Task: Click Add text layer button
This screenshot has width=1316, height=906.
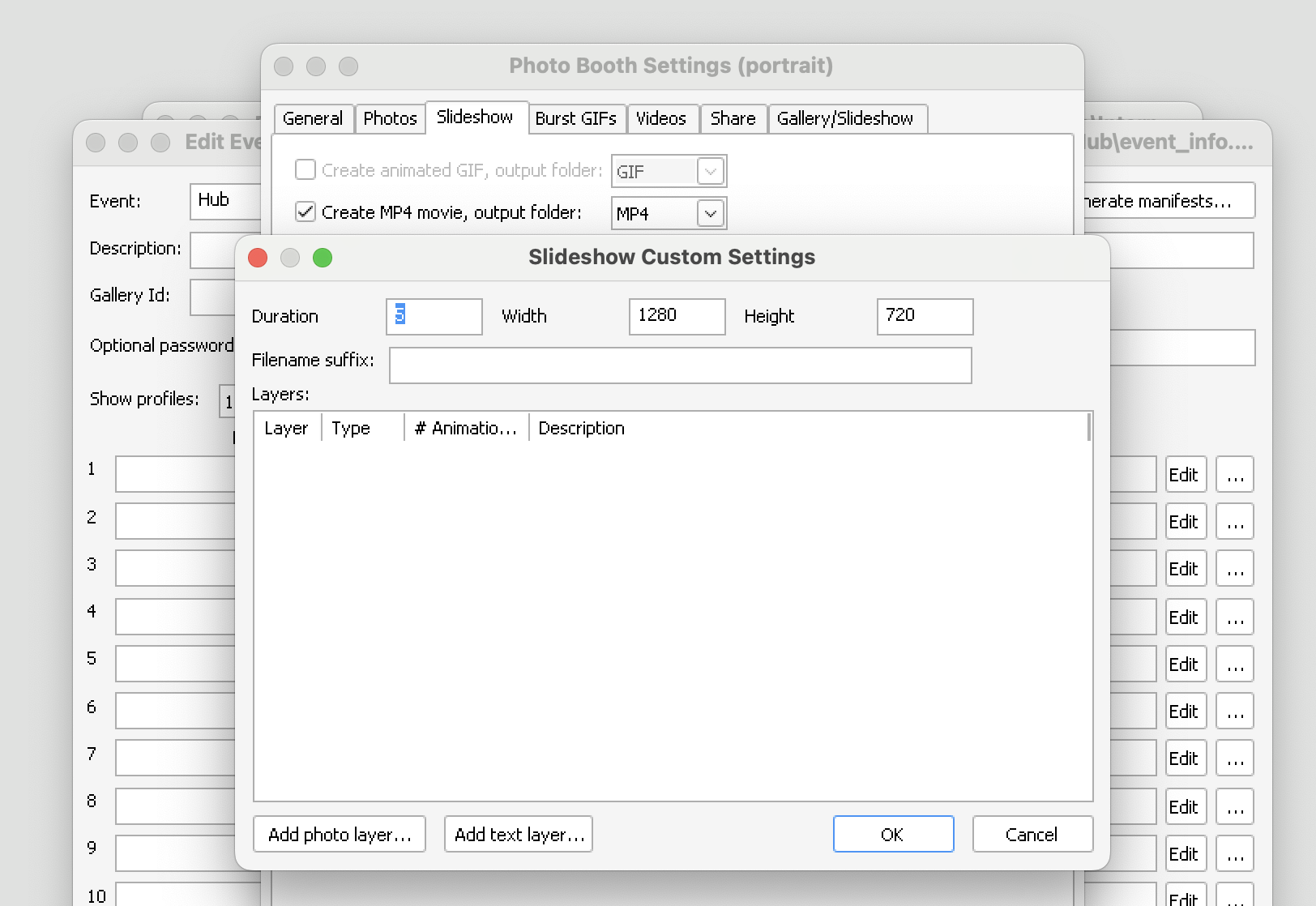Action: coord(519,835)
